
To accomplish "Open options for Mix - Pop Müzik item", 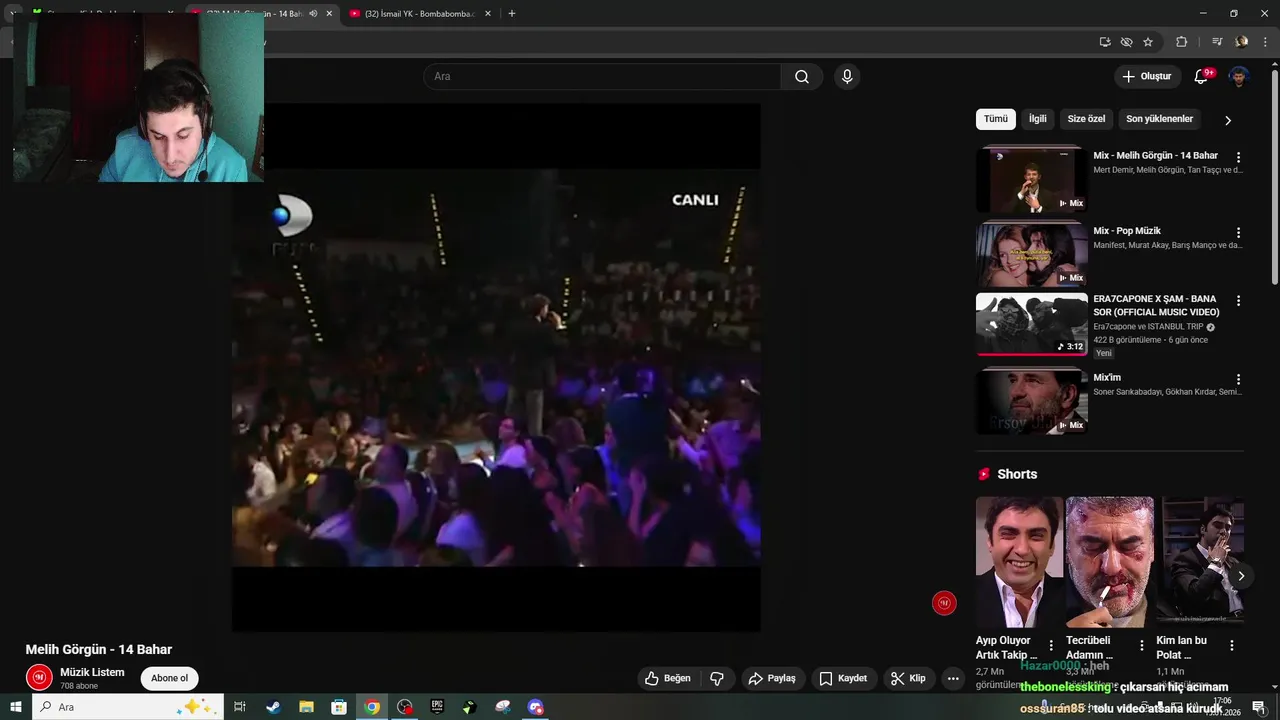I will 1238,232.
